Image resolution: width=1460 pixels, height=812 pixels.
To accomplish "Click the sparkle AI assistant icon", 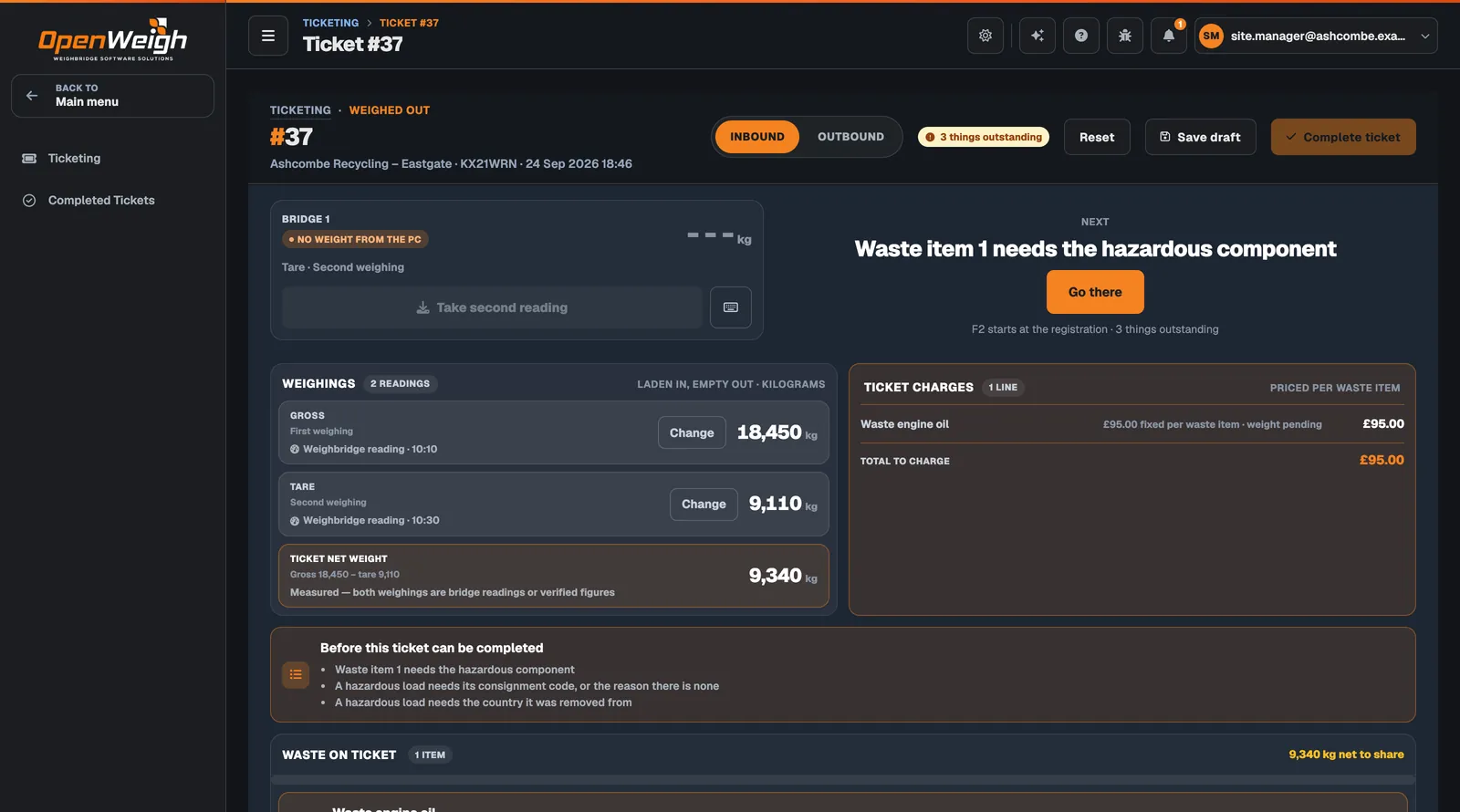I will [x=1038, y=36].
